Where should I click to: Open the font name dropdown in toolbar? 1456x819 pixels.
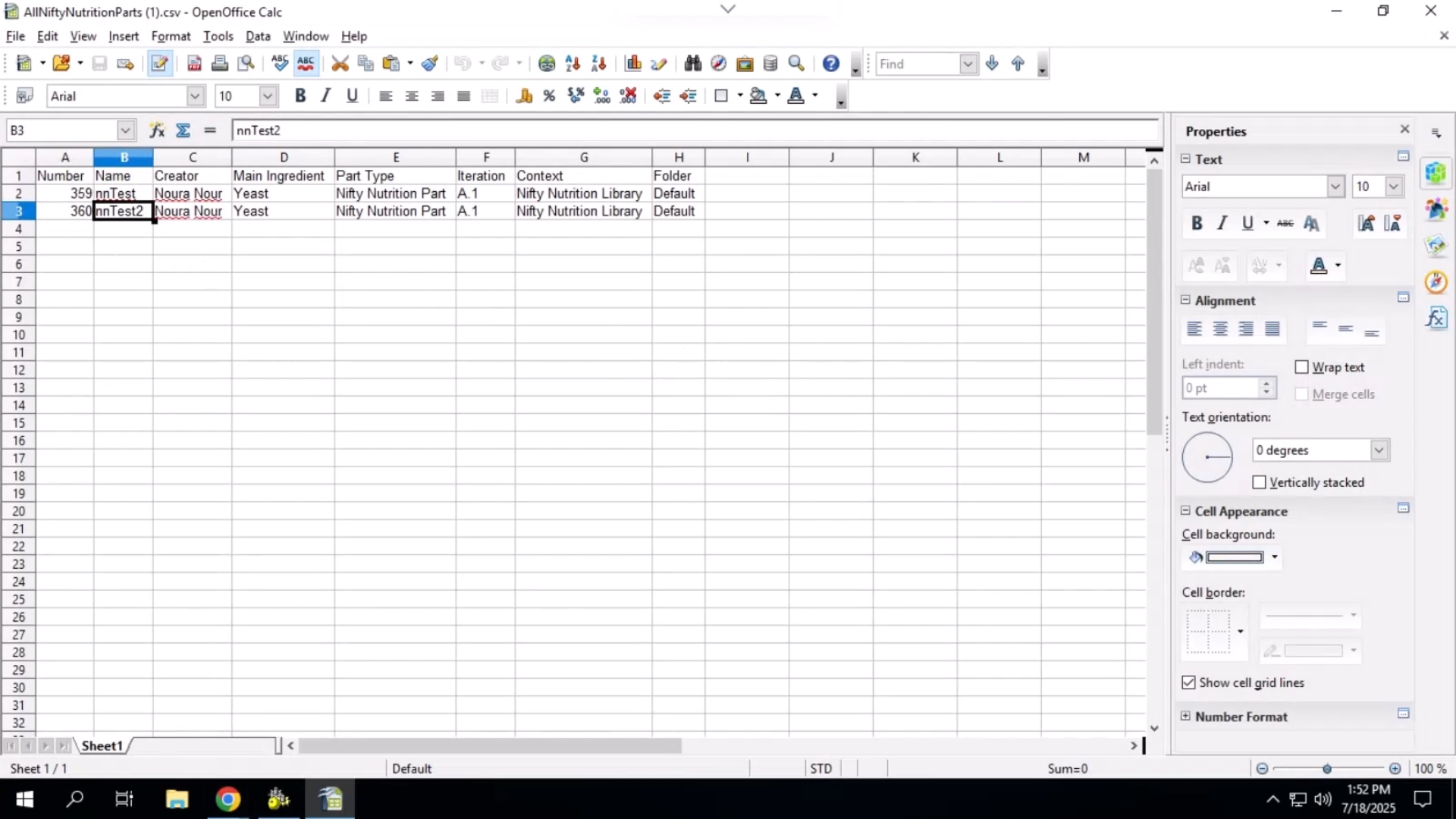pyautogui.click(x=195, y=96)
